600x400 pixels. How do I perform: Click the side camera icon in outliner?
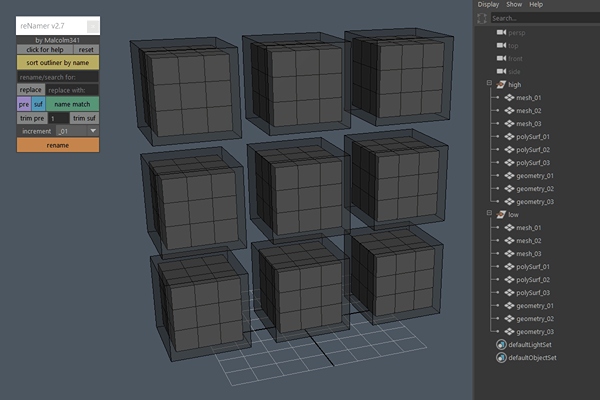pos(501,72)
